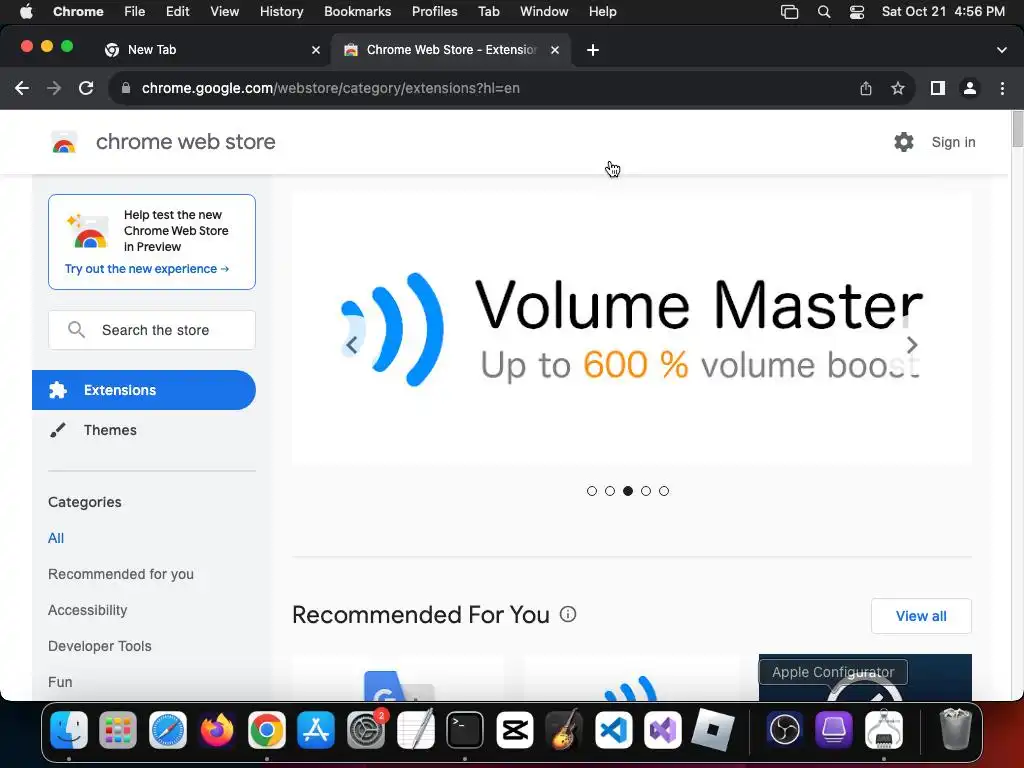Open Visual Studio Code from the Dock

[614, 729]
